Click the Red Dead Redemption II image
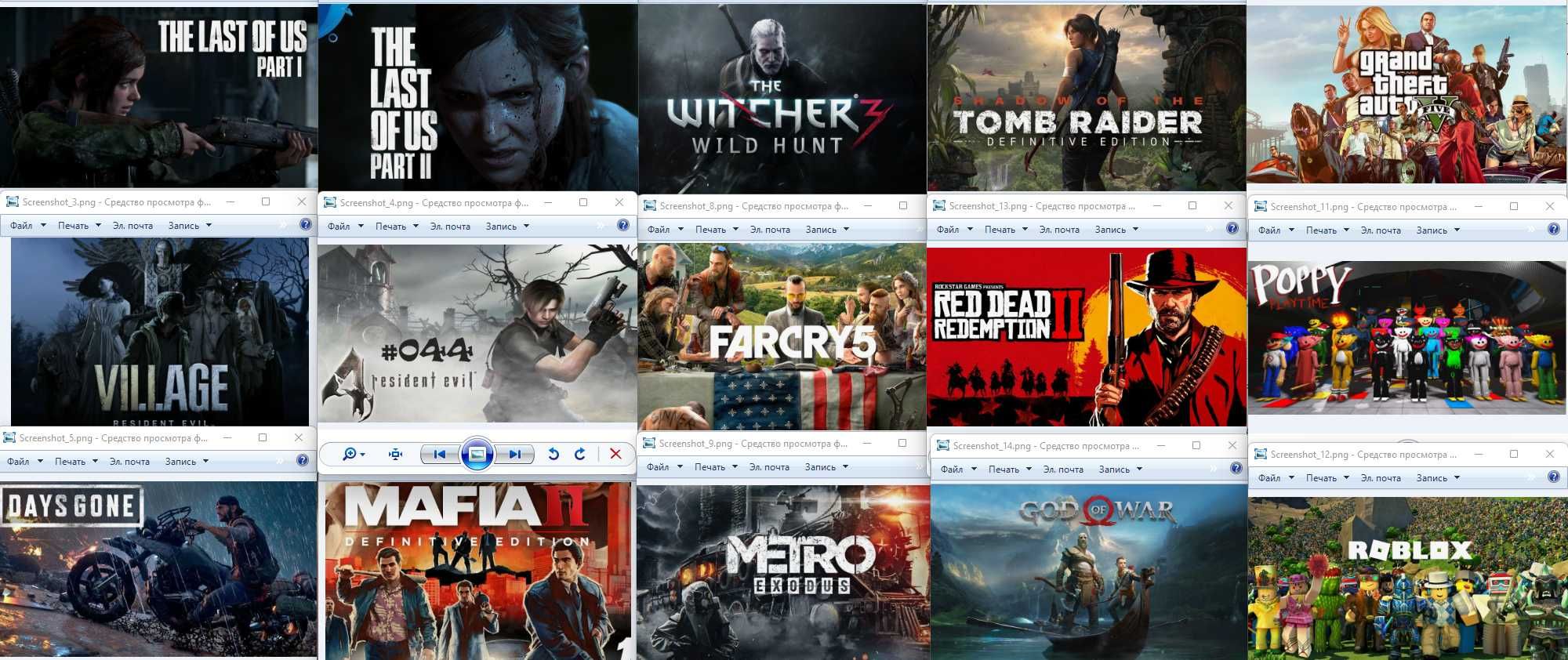 tap(1087, 337)
